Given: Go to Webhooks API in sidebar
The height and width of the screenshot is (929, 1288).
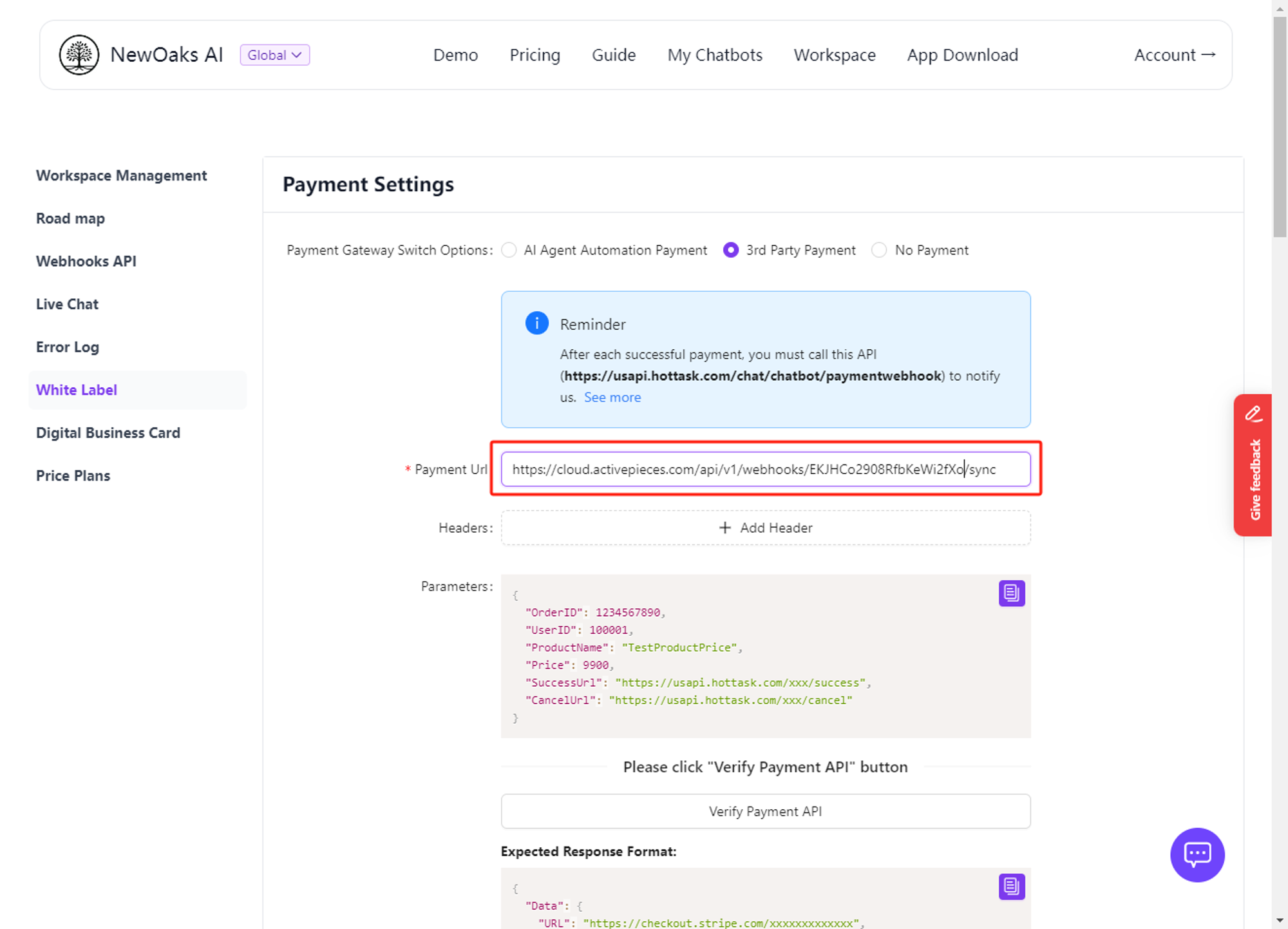Looking at the screenshot, I should [86, 261].
